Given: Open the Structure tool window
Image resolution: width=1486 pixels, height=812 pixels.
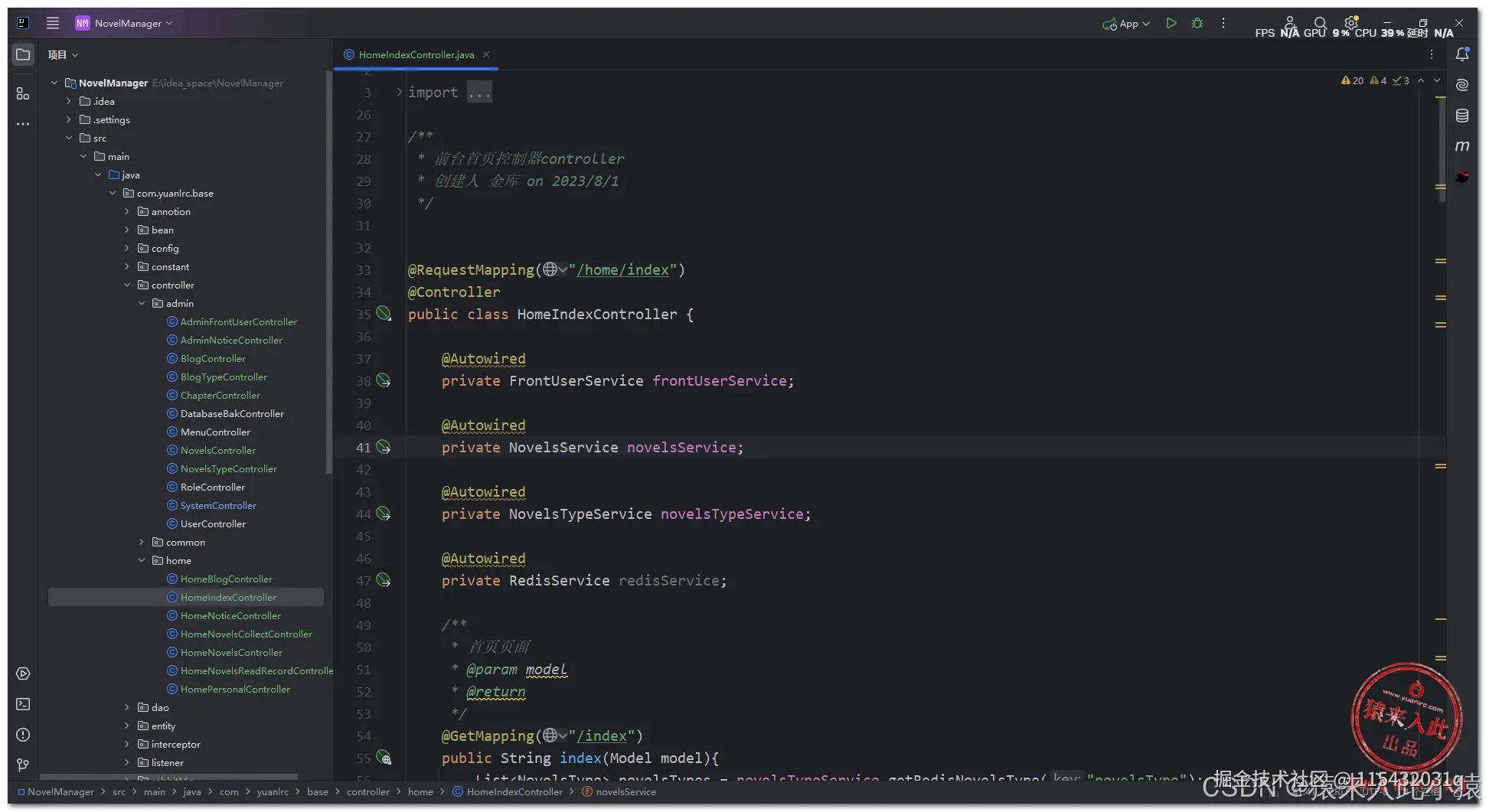Looking at the screenshot, I should pyautogui.click(x=23, y=93).
